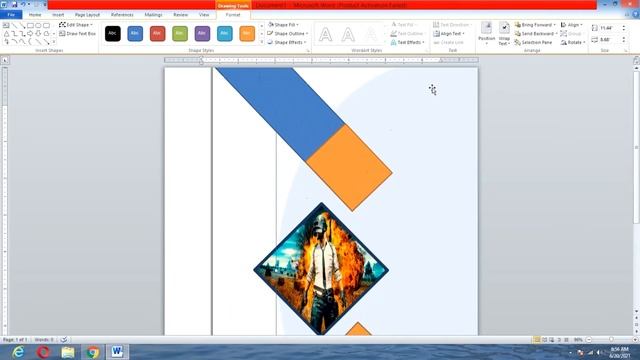Open the Text Effects dropdown

pyautogui.click(x=408, y=42)
